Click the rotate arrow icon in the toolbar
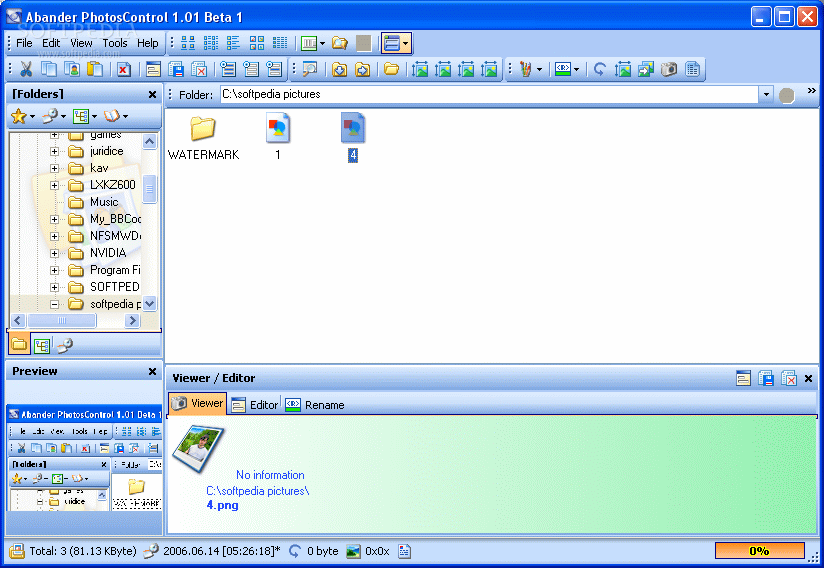The width and height of the screenshot is (824, 568). click(599, 69)
